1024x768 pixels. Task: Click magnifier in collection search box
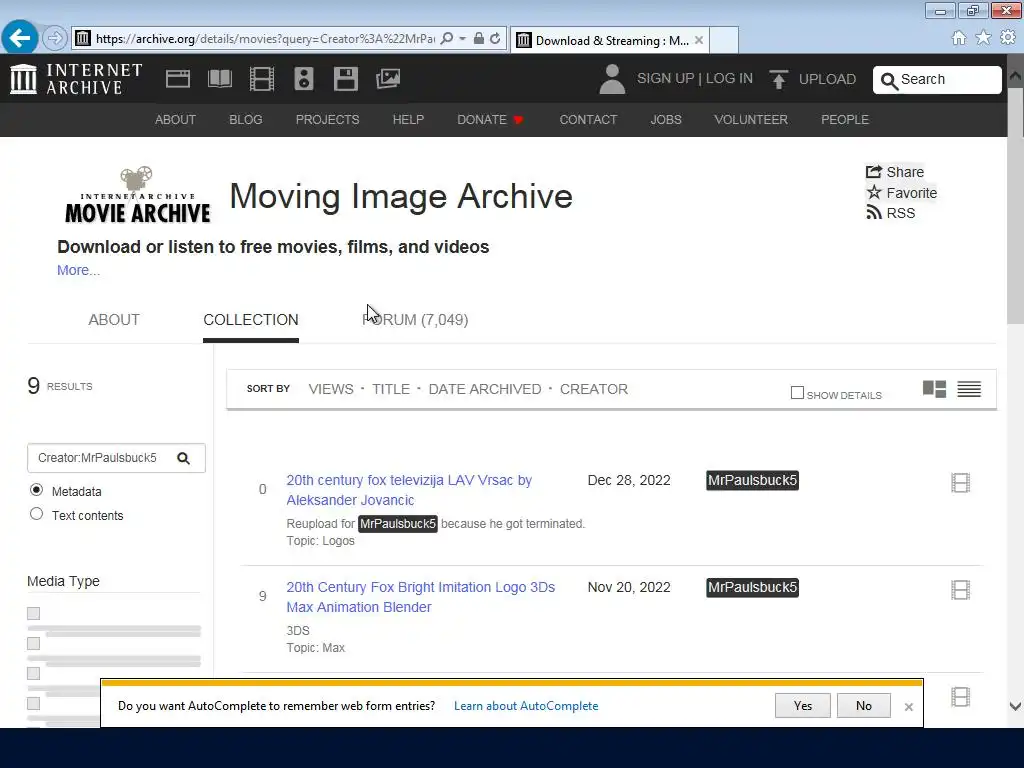click(x=184, y=458)
